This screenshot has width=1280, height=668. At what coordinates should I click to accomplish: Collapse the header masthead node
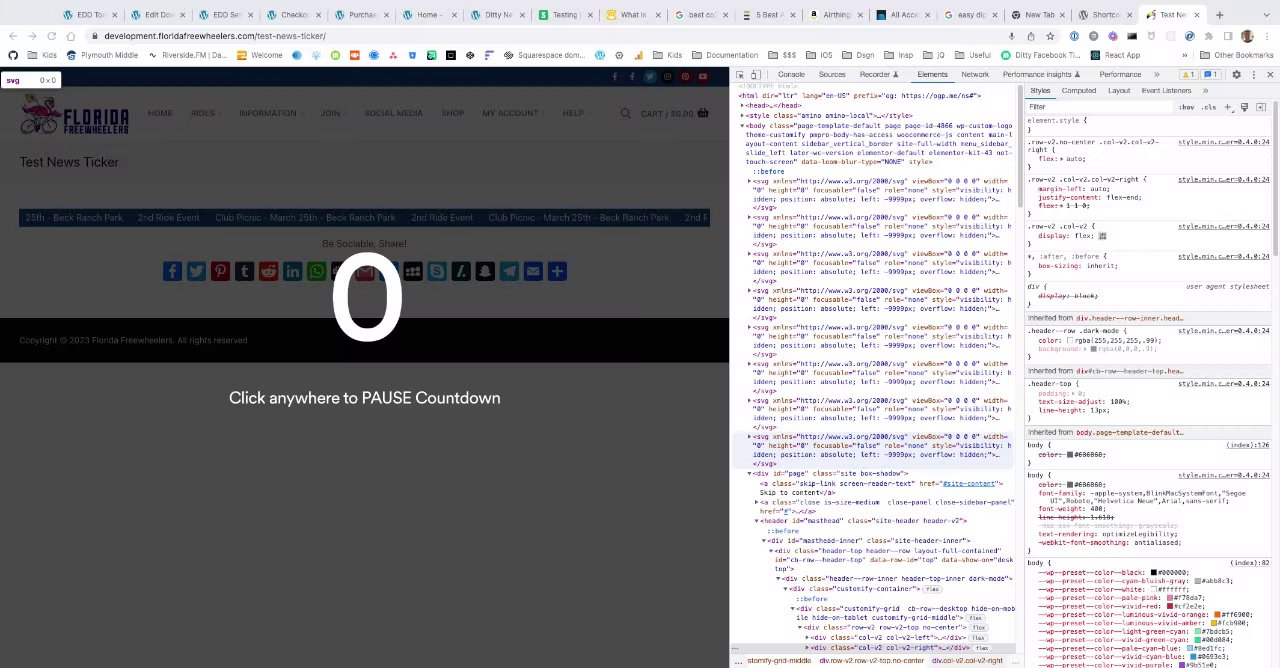tap(757, 521)
